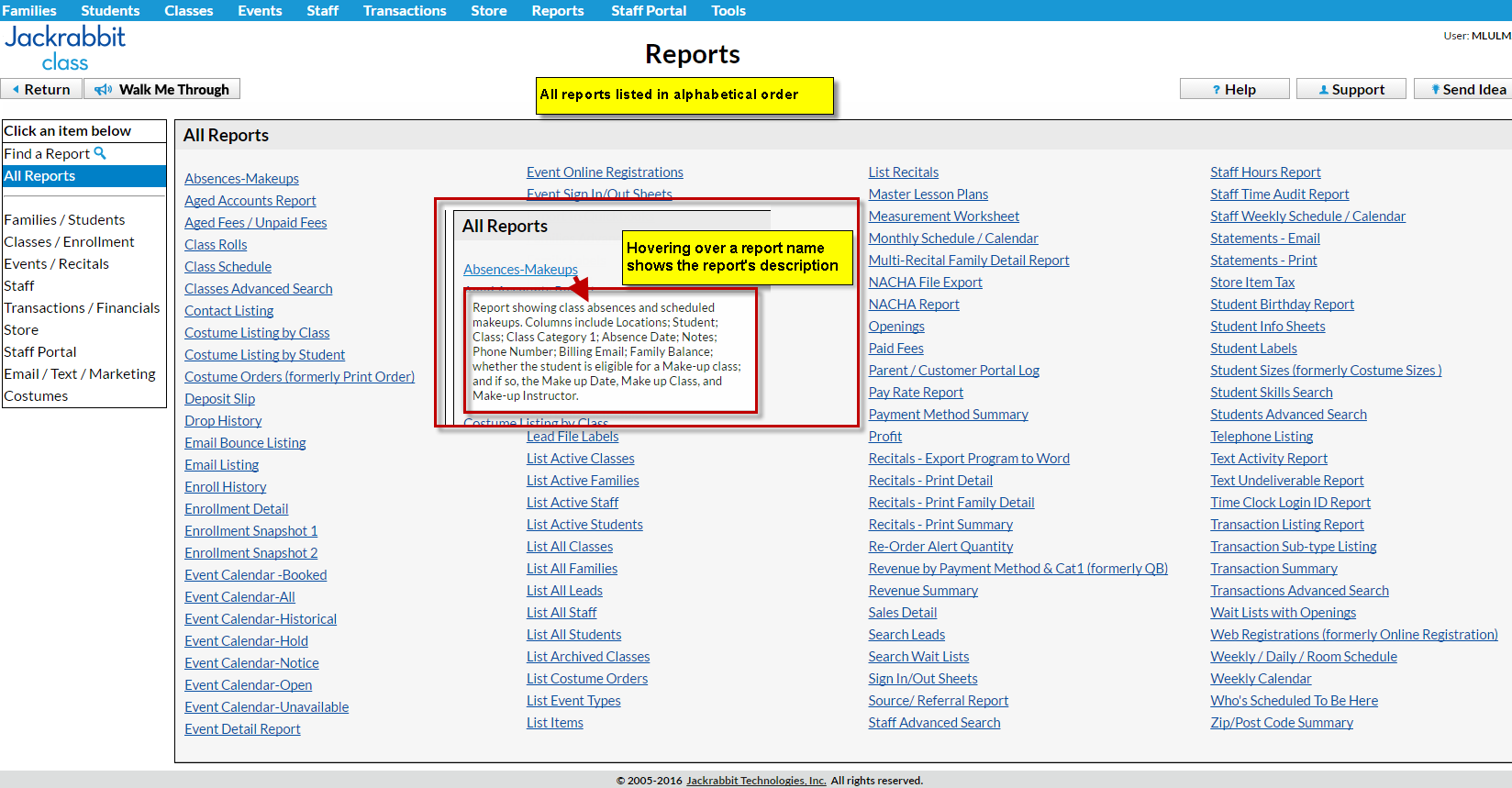Screen dimensions: 1512x788
Task: Select Families / Students category in sidebar
Action: [x=64, y=220]
